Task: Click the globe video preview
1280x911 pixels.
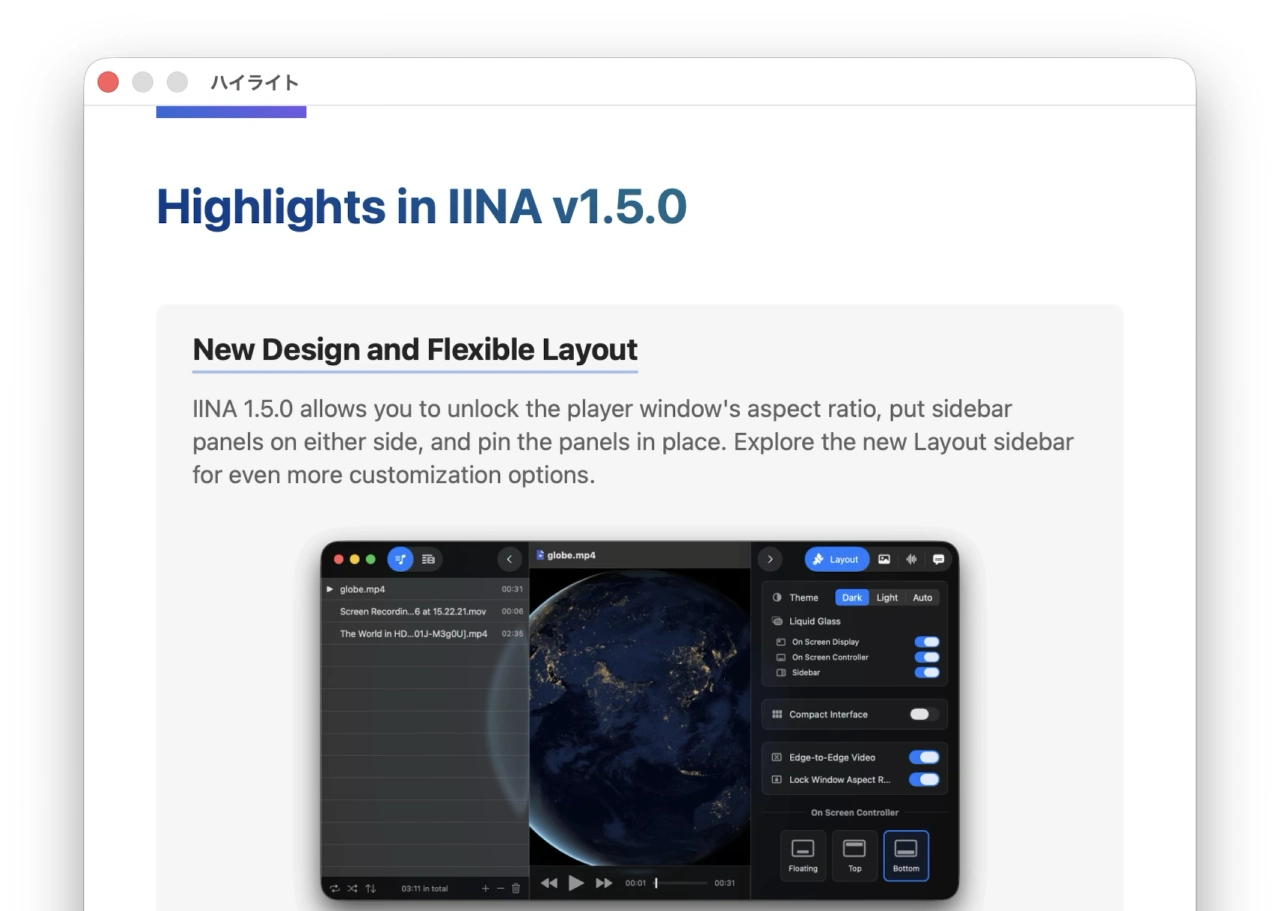Action: point(640,717)
